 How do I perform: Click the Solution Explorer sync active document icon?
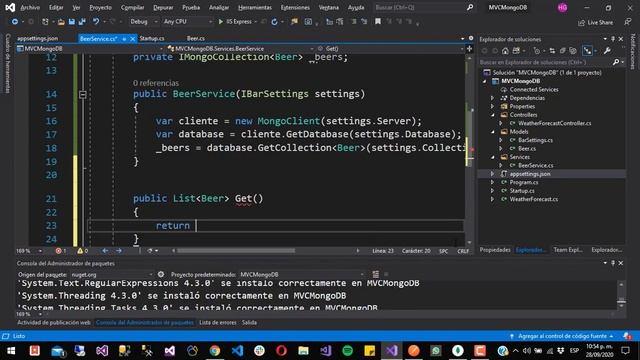pos(552,51)
